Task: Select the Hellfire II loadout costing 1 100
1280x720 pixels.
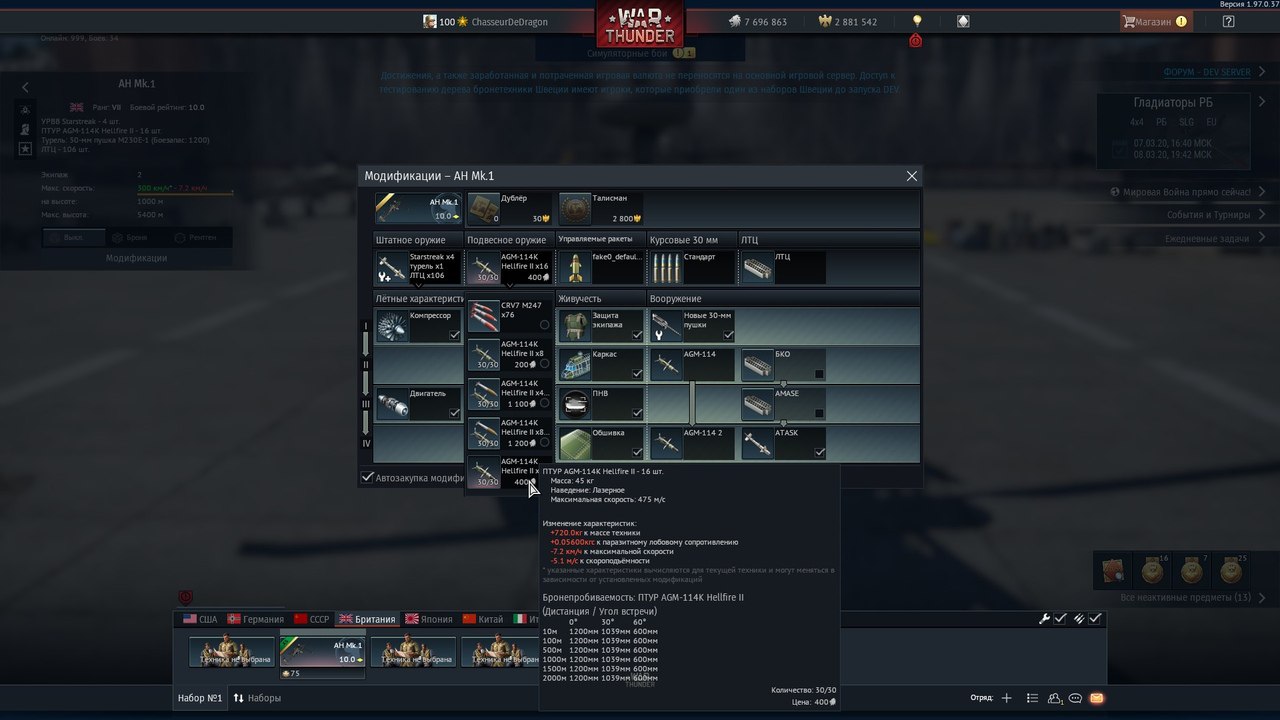Action: pyautogui.click(x=510, y=395)
